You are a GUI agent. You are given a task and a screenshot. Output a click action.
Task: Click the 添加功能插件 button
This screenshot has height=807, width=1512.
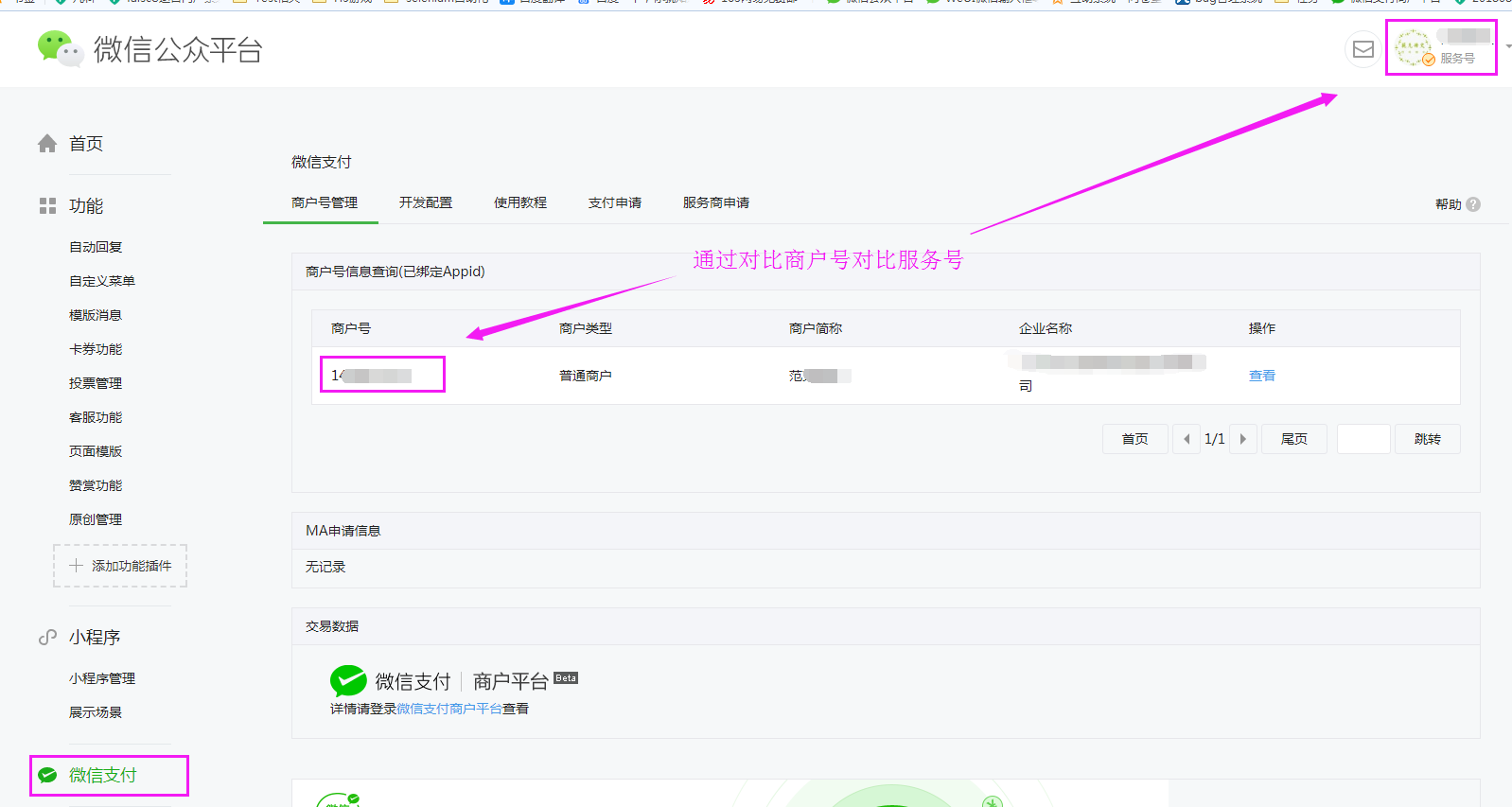pyautogui.click(x=120, y=566)
